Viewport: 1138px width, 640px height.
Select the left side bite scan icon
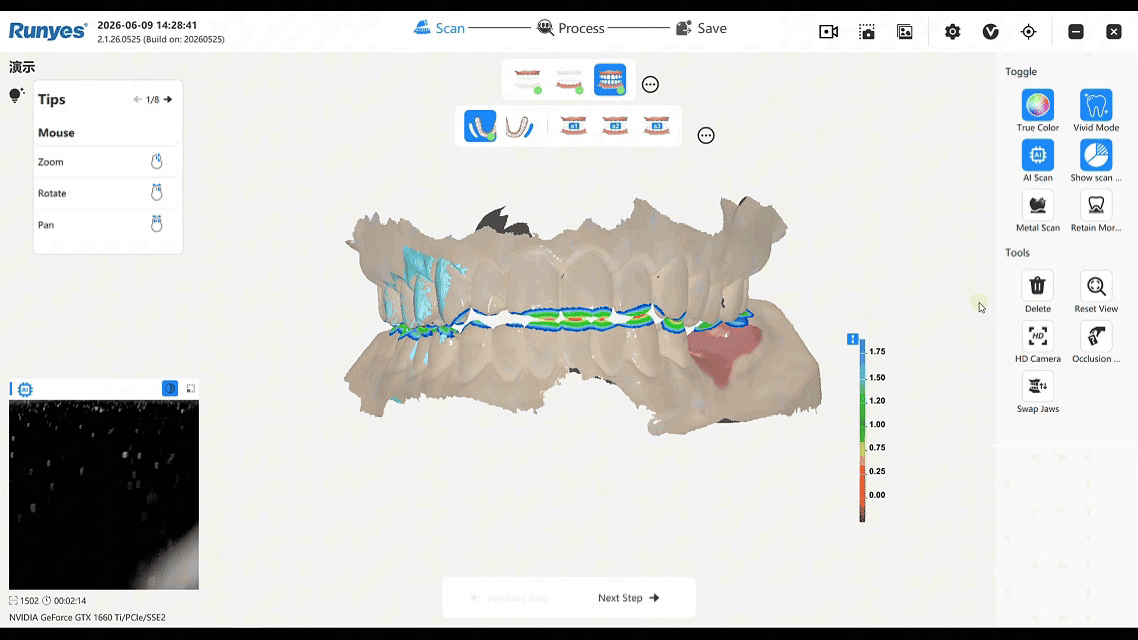click(480, 126)
